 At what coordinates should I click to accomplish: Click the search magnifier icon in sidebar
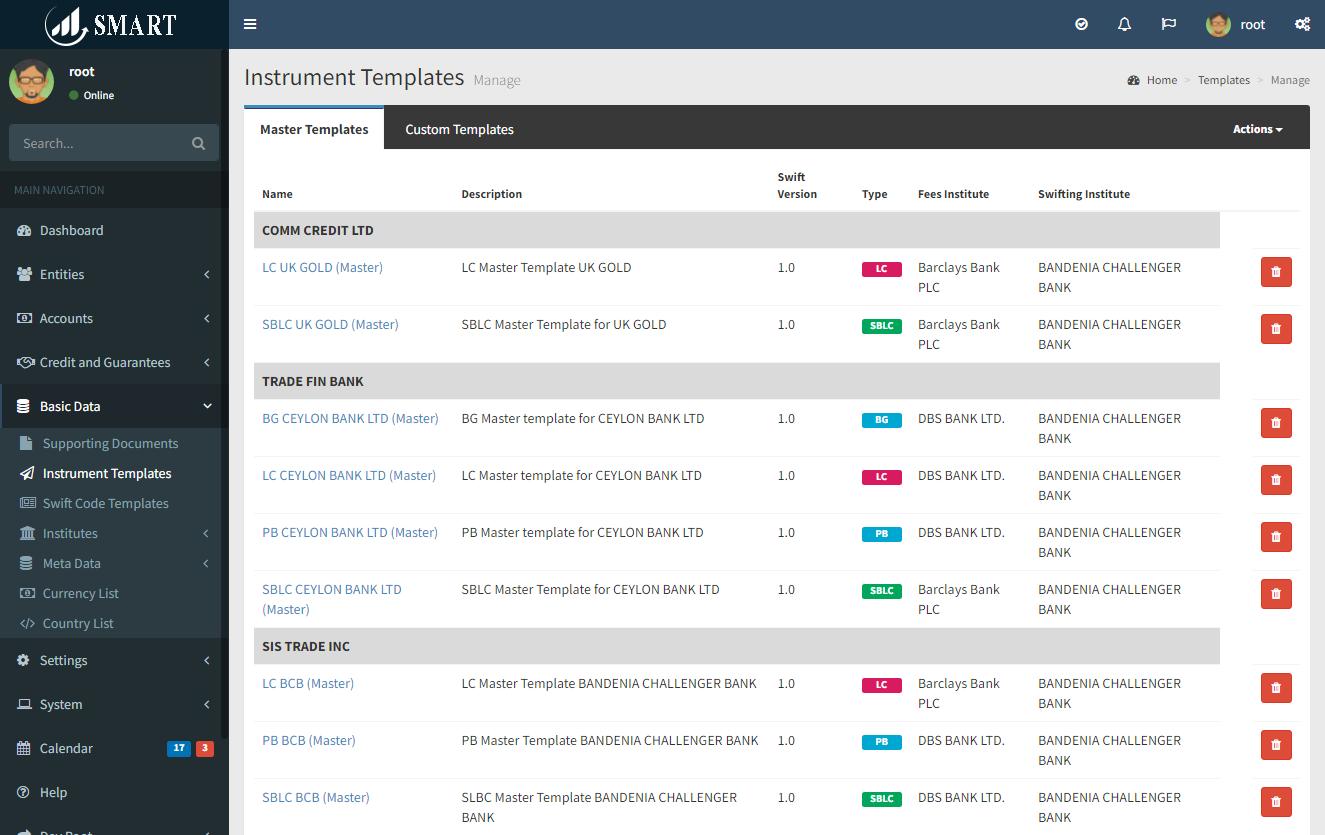click(198, 144)
